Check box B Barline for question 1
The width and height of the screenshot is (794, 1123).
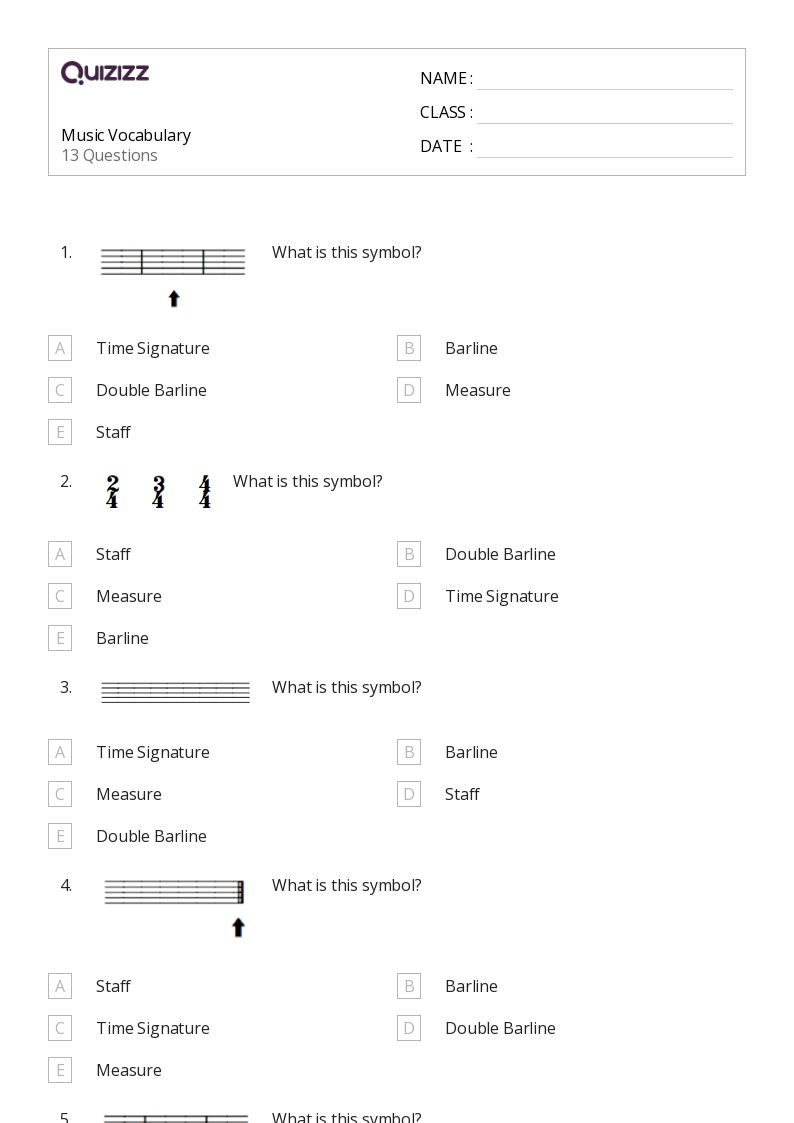(x=408, y=348)
